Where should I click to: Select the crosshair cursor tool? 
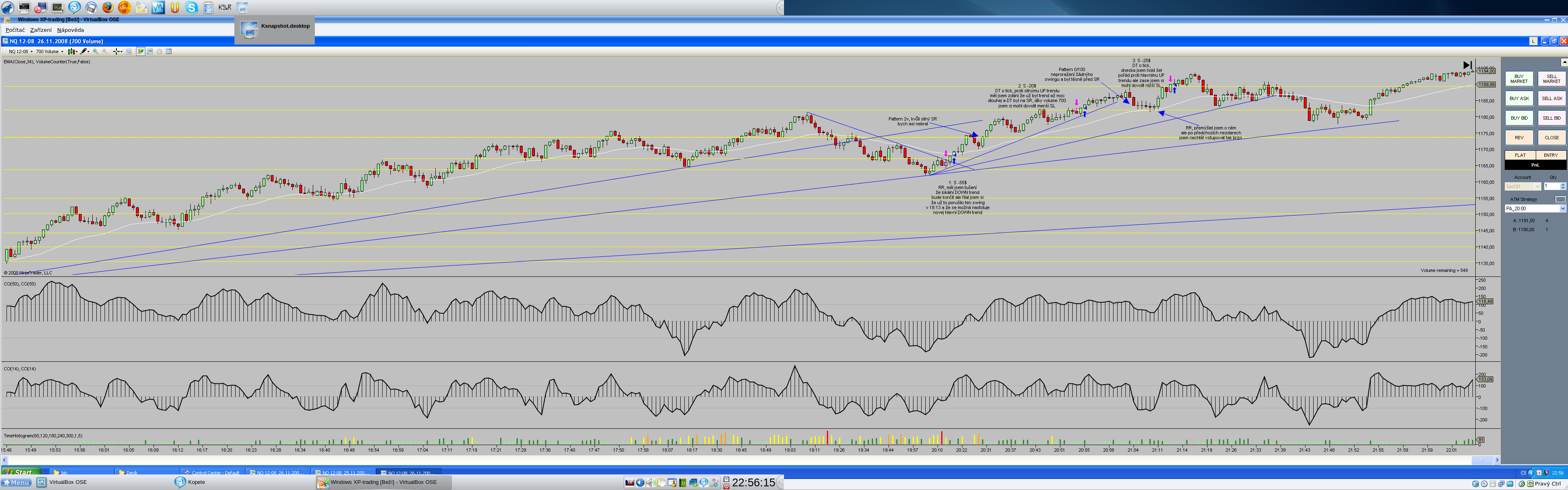[117, 52]
